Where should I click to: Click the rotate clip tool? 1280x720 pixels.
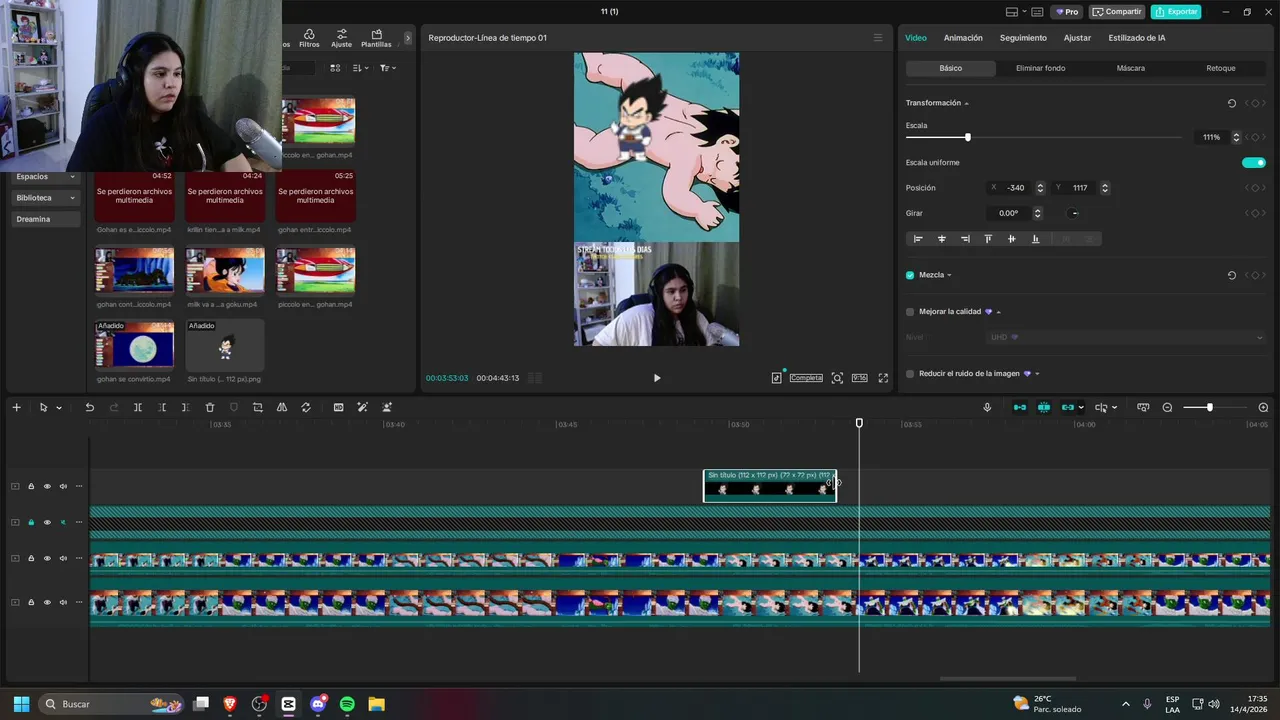[x=306, y=407]
